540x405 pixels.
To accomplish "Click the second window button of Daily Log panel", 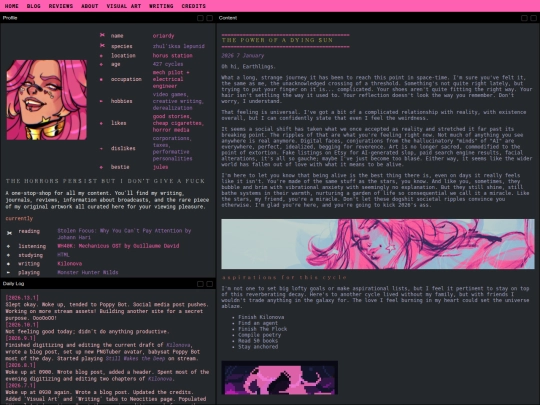I will coord(209,284).
